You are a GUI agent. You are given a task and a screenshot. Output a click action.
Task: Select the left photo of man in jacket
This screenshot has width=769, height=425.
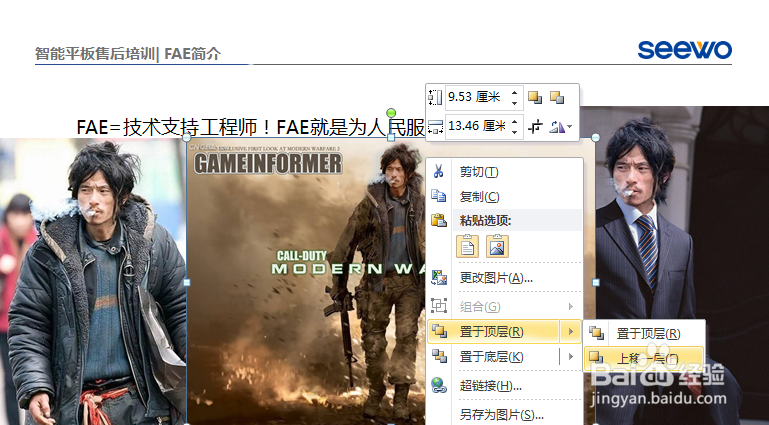tap(93, 282)
